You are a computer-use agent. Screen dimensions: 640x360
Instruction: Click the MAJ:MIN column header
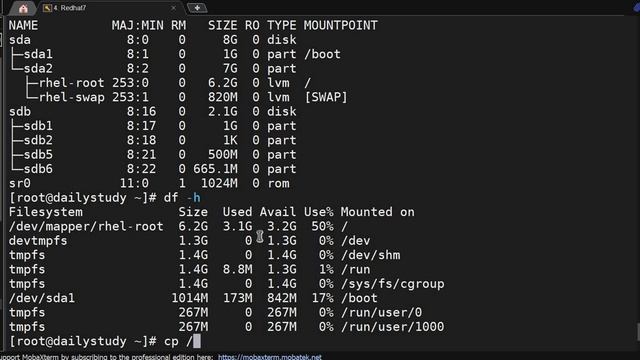pyautogui.click(x=138, y=25)
